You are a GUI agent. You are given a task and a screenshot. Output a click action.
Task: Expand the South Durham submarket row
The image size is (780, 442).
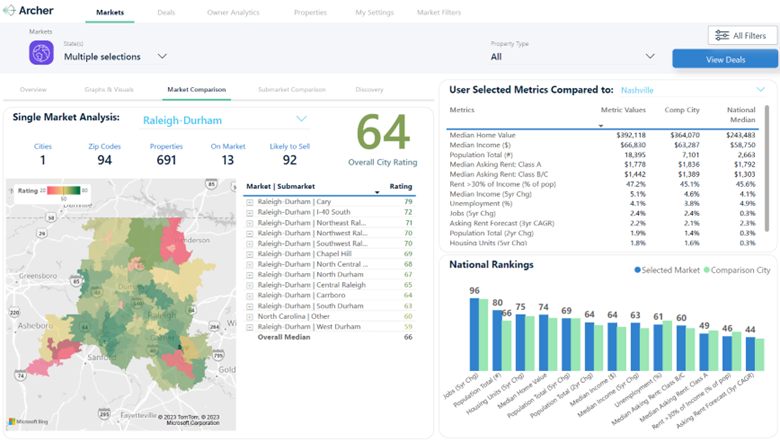pos(250,306)
